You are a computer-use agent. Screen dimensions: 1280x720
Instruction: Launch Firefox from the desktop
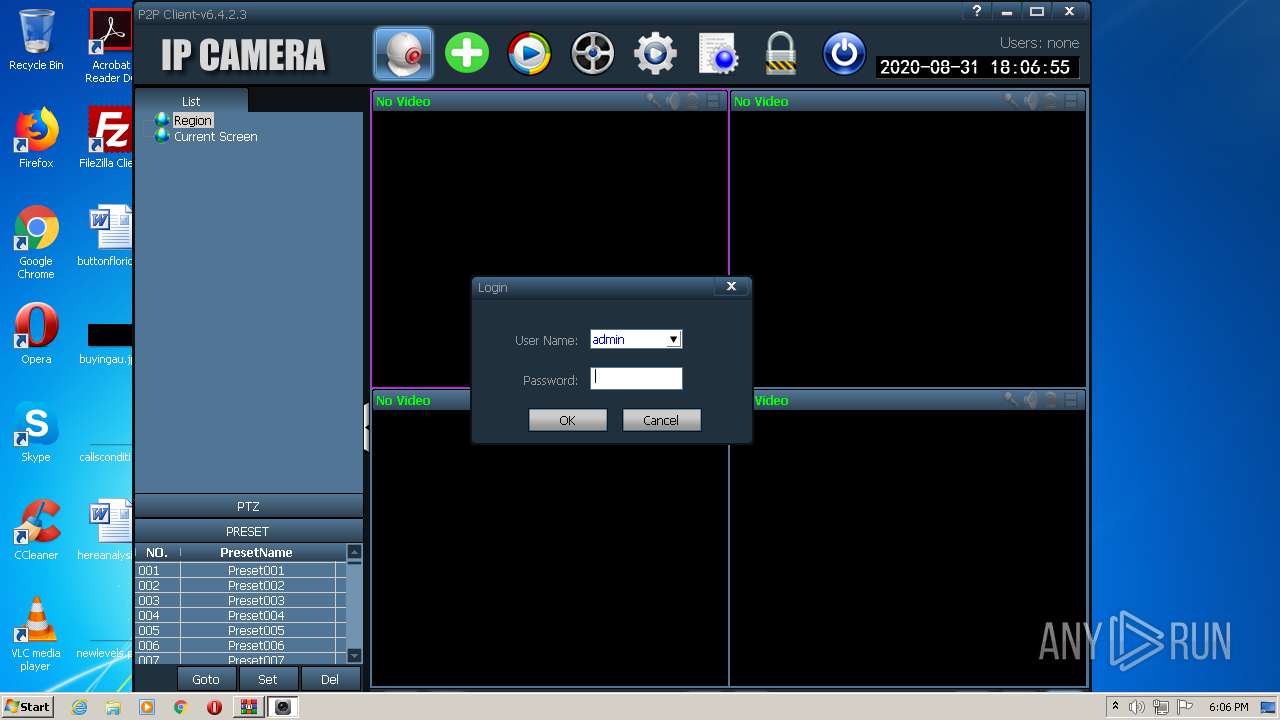click(x=36, y=138)
